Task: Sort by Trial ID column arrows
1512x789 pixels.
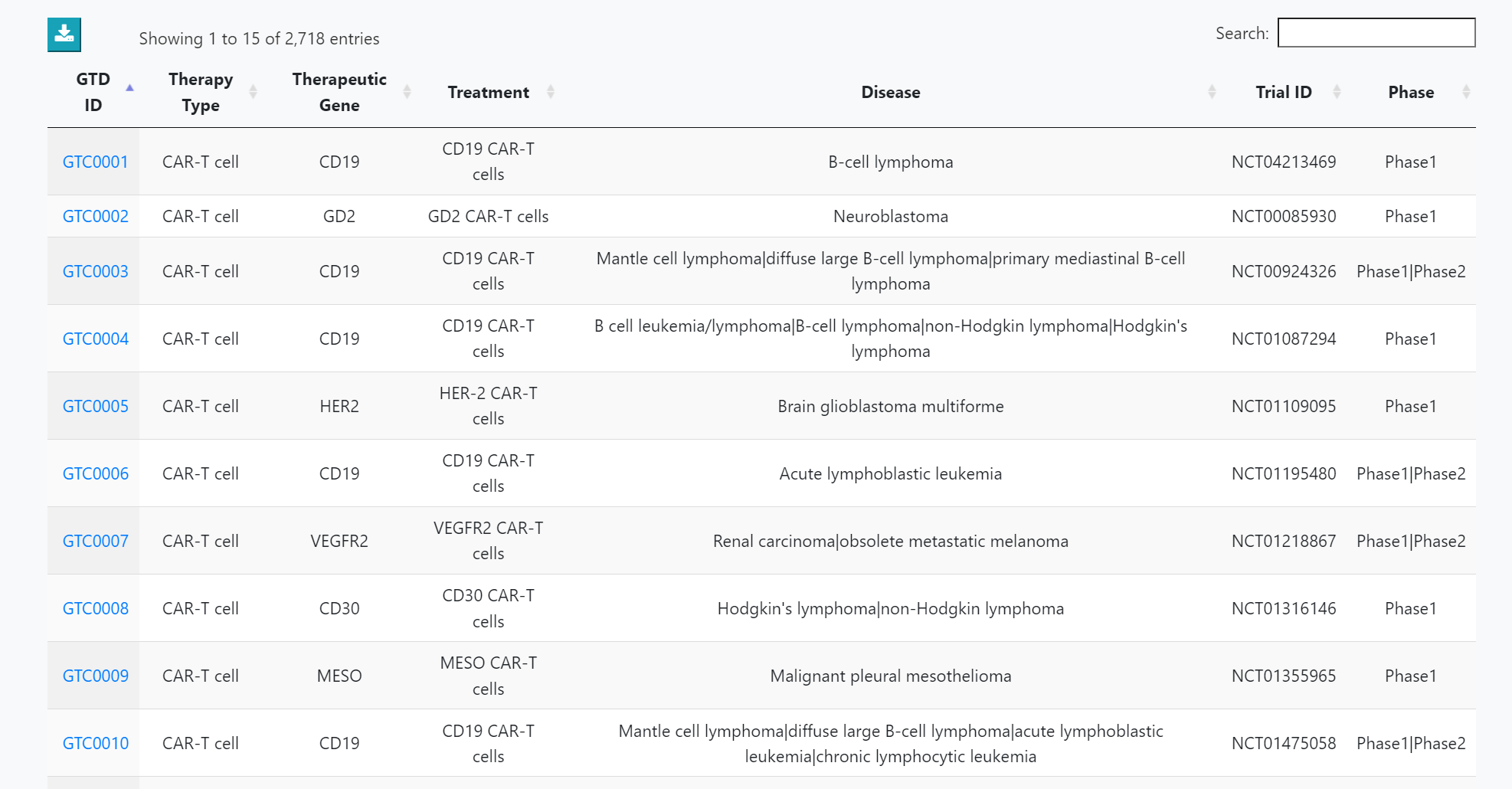Action: [x=1337, y=92]
